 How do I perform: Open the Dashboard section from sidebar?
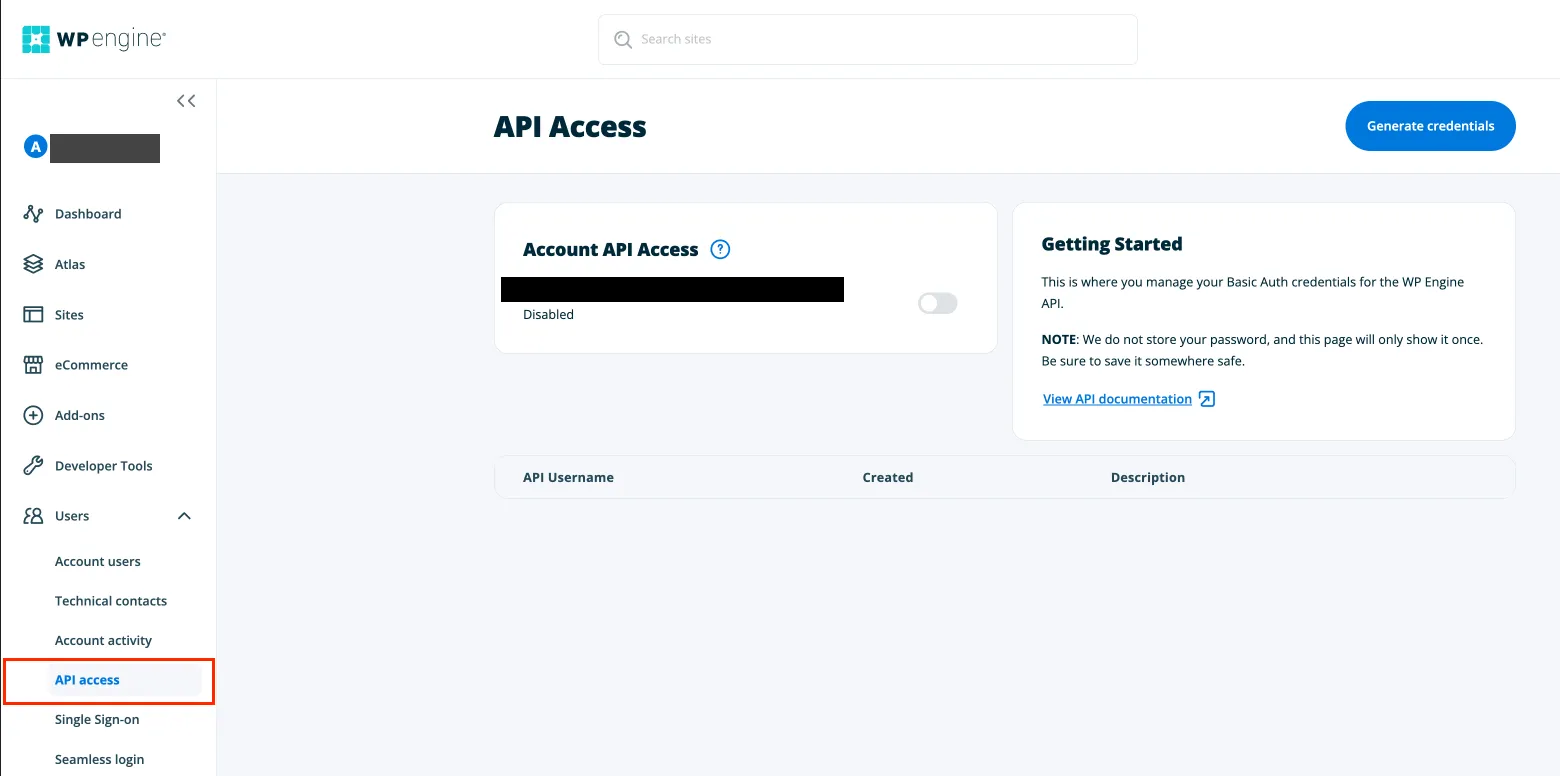[x=88, y=213]
